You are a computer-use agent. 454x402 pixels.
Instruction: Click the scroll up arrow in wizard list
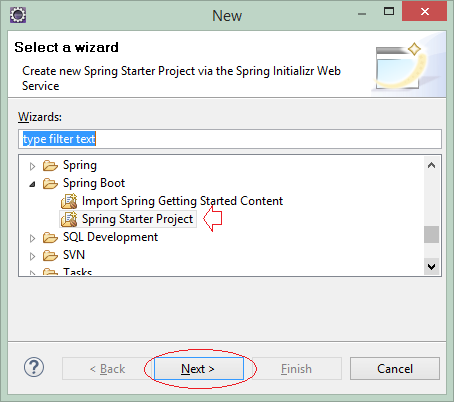(431, 165)
